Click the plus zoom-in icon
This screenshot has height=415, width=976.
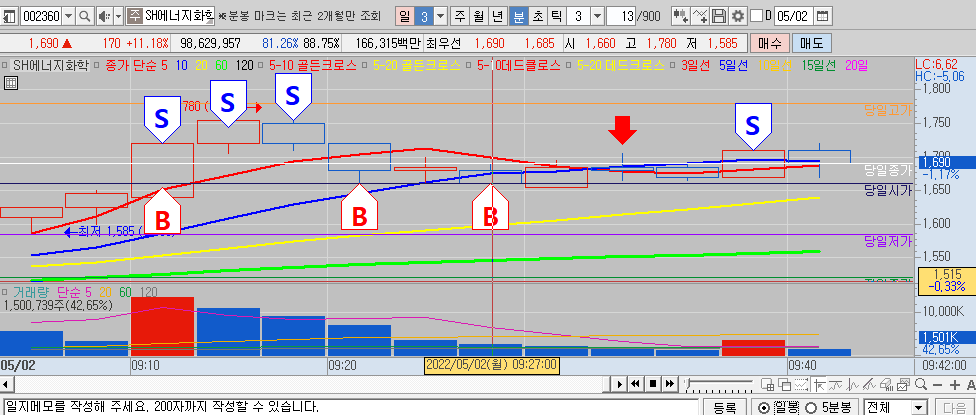[x=955, y=385]
